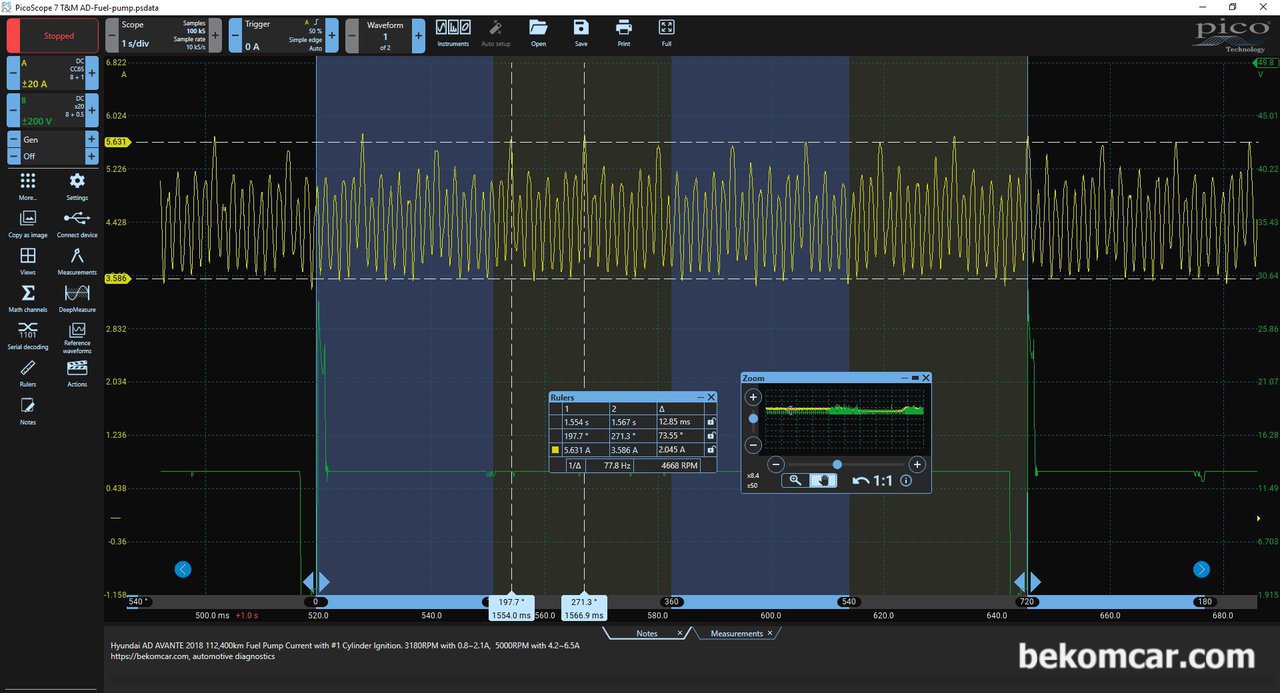The width and height of the screenshot is (1280, 693).
Task: Close the Measurements tab
Action: coord(771,634)
